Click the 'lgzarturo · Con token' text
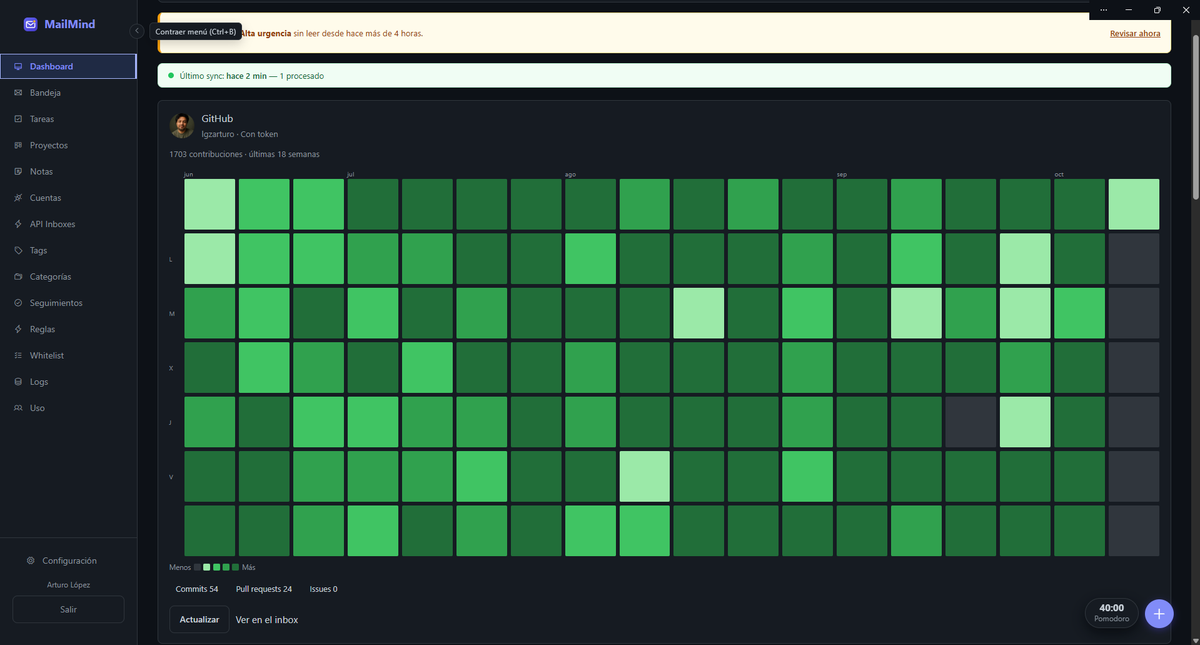The width and height of the screenshot is (1200, 645). click(240, 134)
